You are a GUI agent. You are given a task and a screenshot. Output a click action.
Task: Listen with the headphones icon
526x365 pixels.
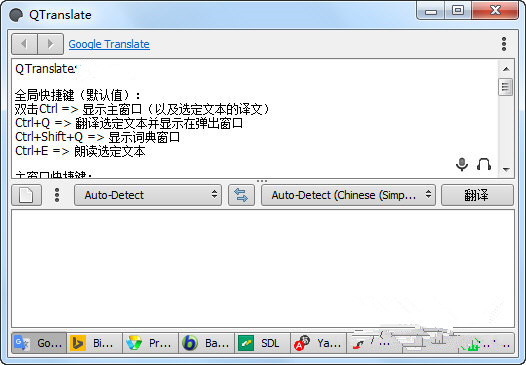tap(484, 164)
